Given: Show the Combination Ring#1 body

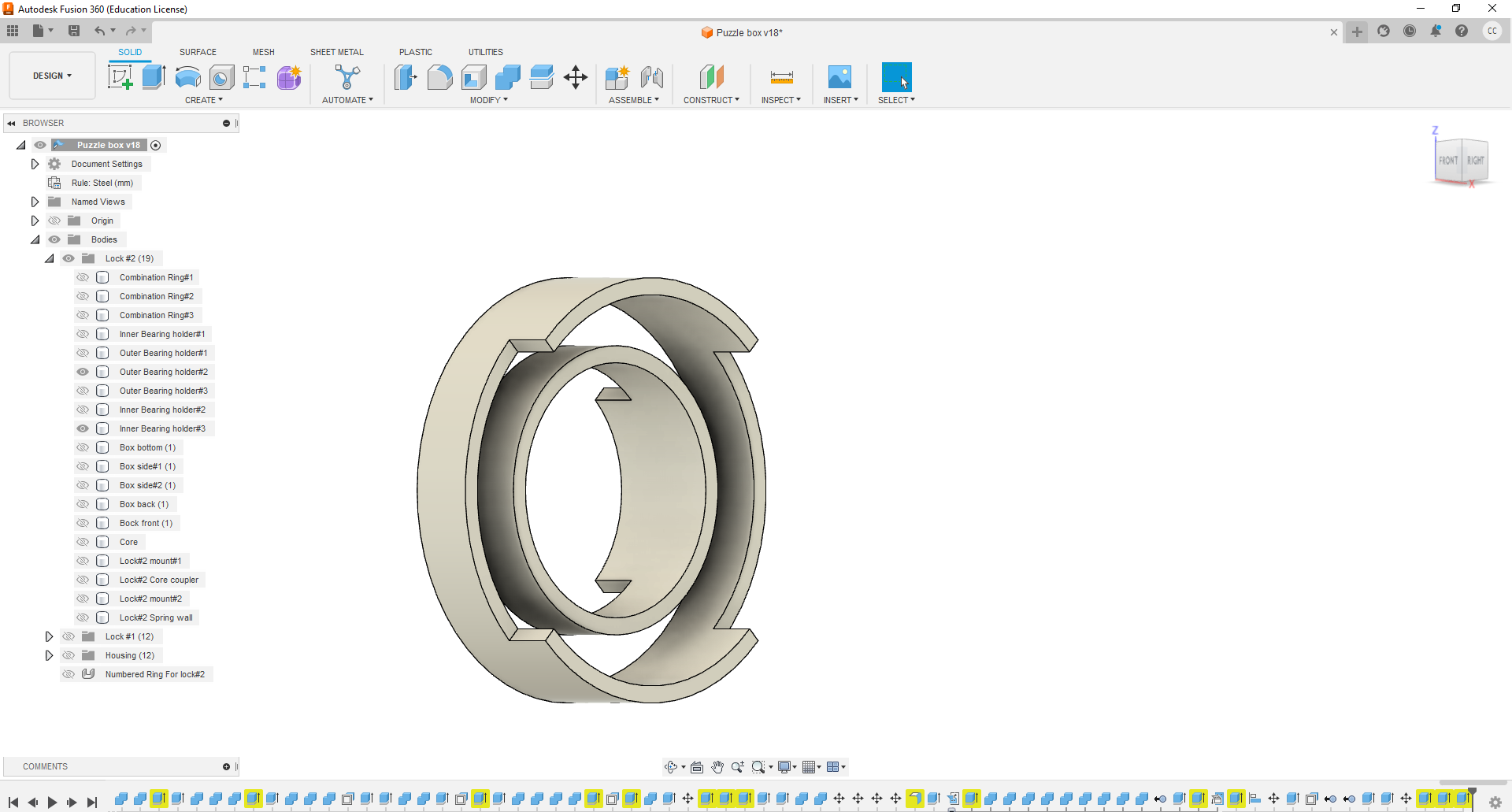Looking at the screenshot, I should (82, 277).
